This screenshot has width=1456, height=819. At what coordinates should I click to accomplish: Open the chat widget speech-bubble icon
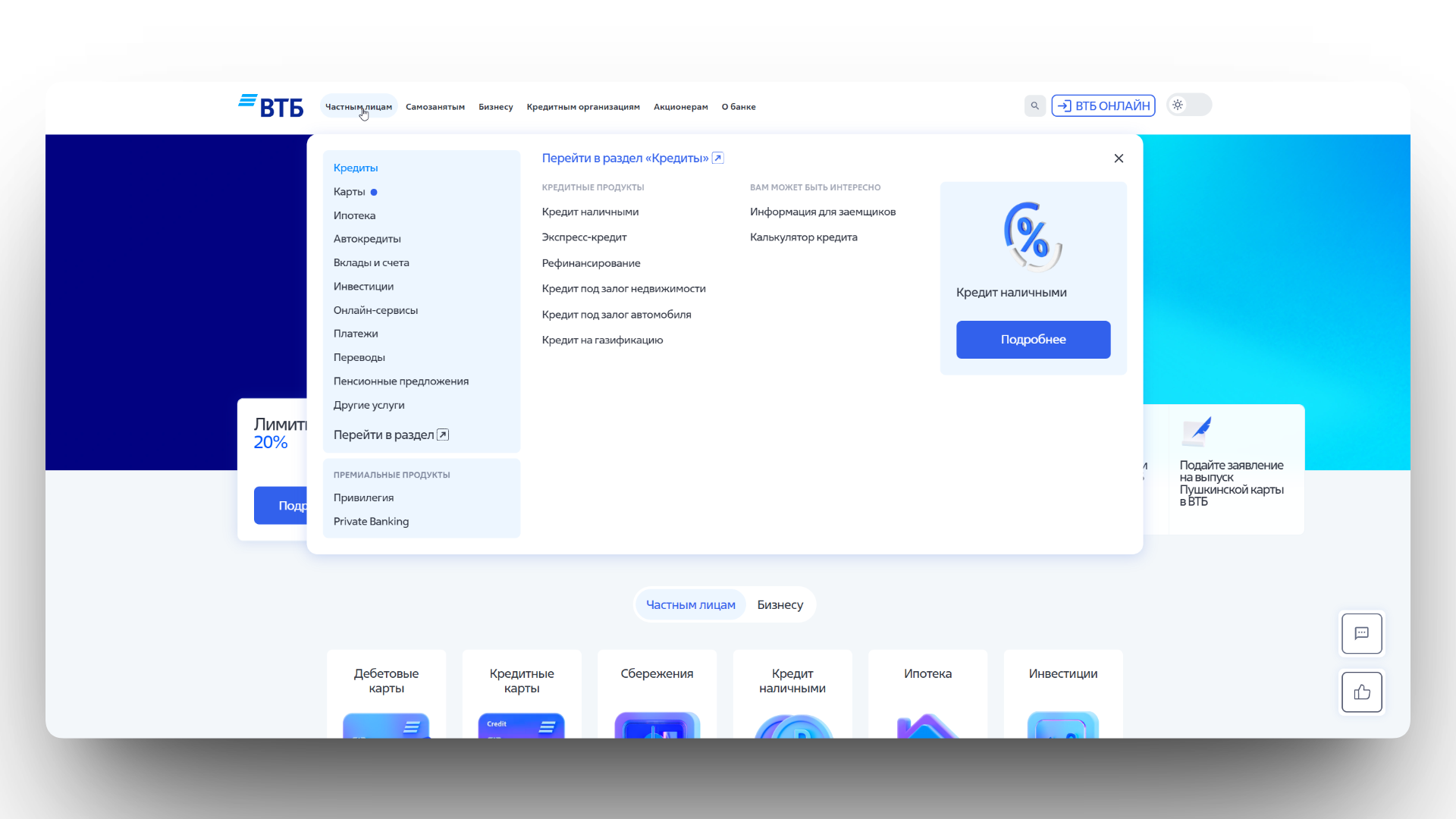click(1362, 633)
